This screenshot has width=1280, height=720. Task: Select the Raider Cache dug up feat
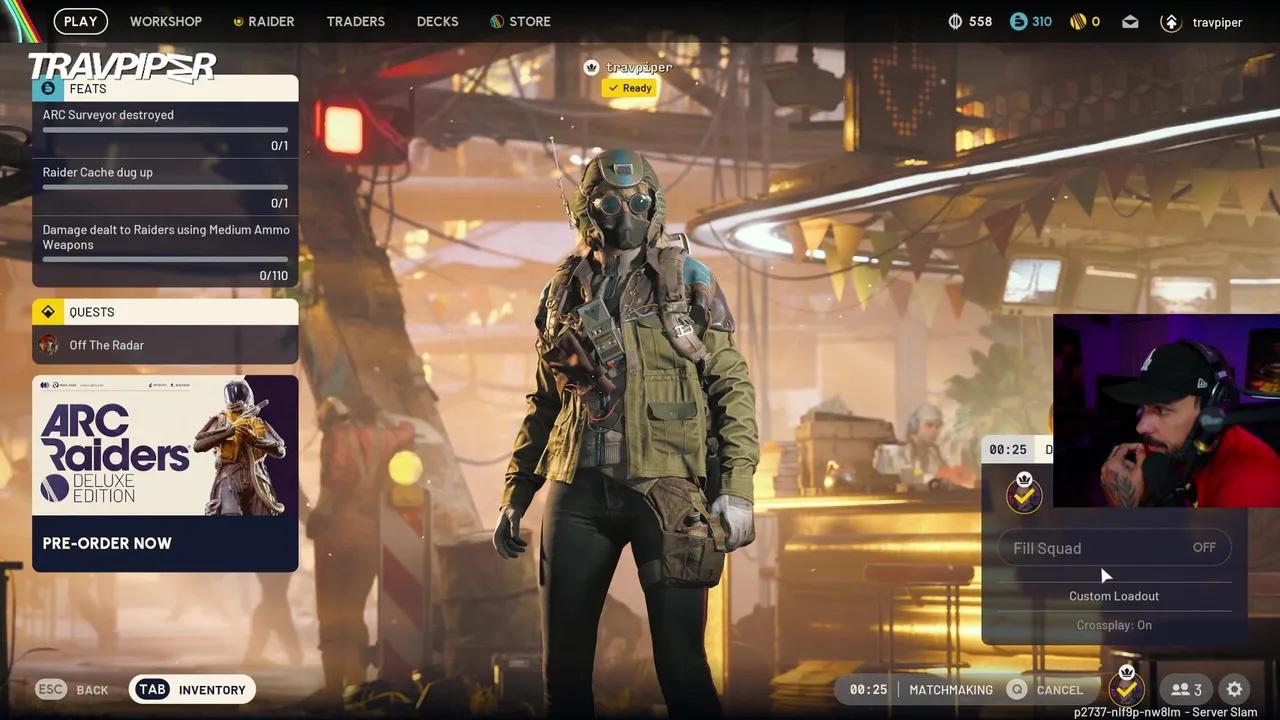tap(165, 187)
